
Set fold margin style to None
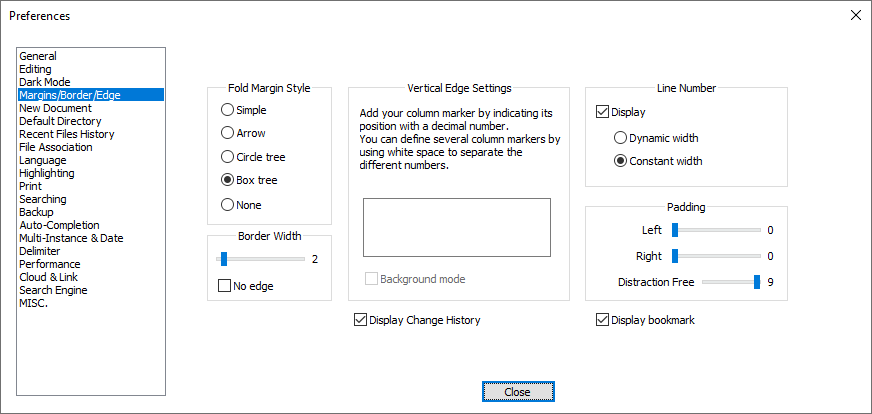228,205
